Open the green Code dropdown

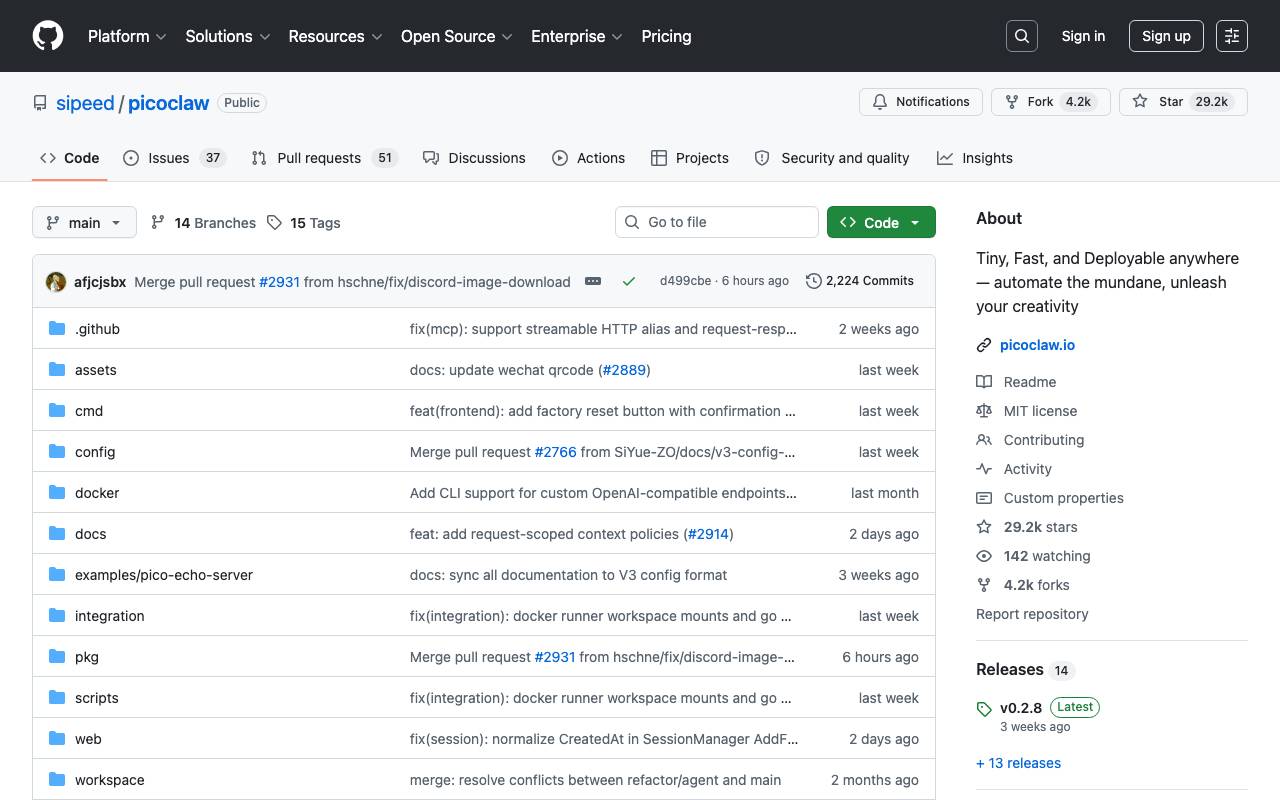(x=881, y=223)
